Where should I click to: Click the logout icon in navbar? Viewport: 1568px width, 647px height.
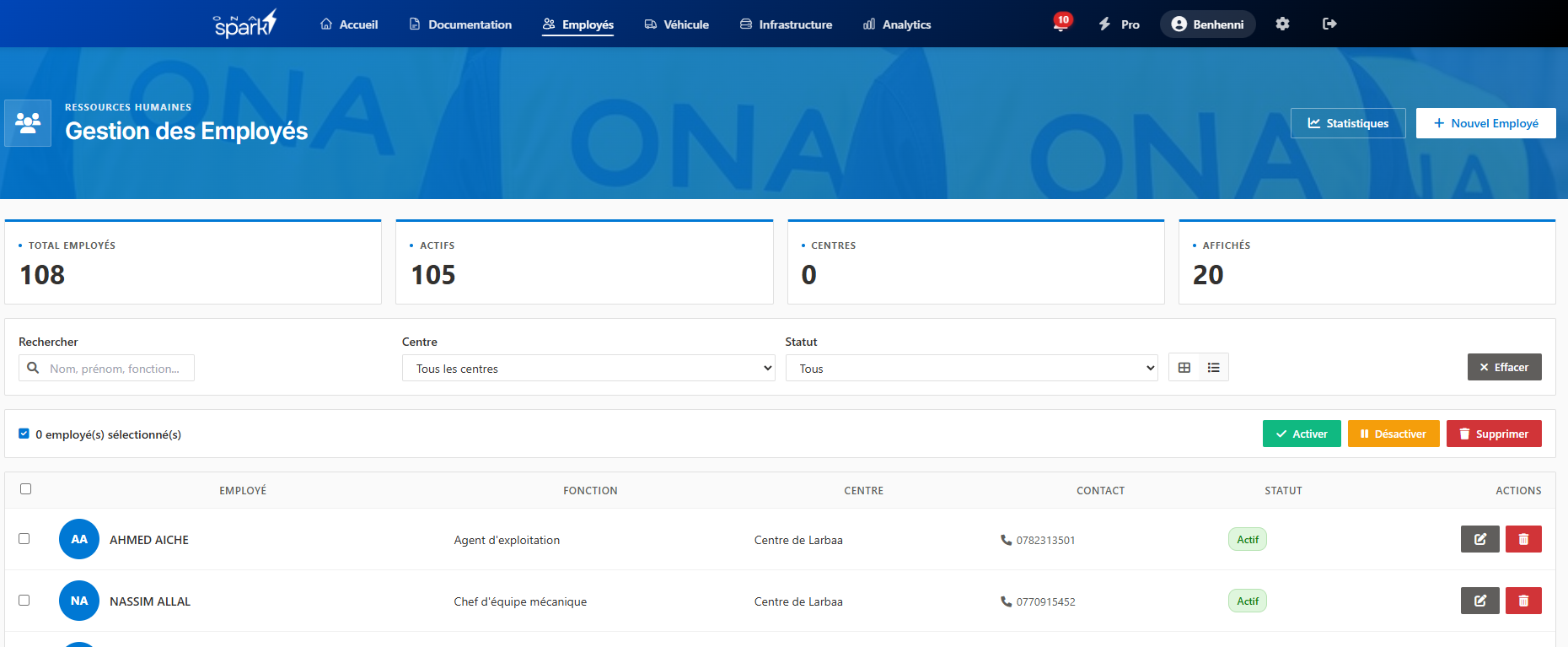(1329, 24)
